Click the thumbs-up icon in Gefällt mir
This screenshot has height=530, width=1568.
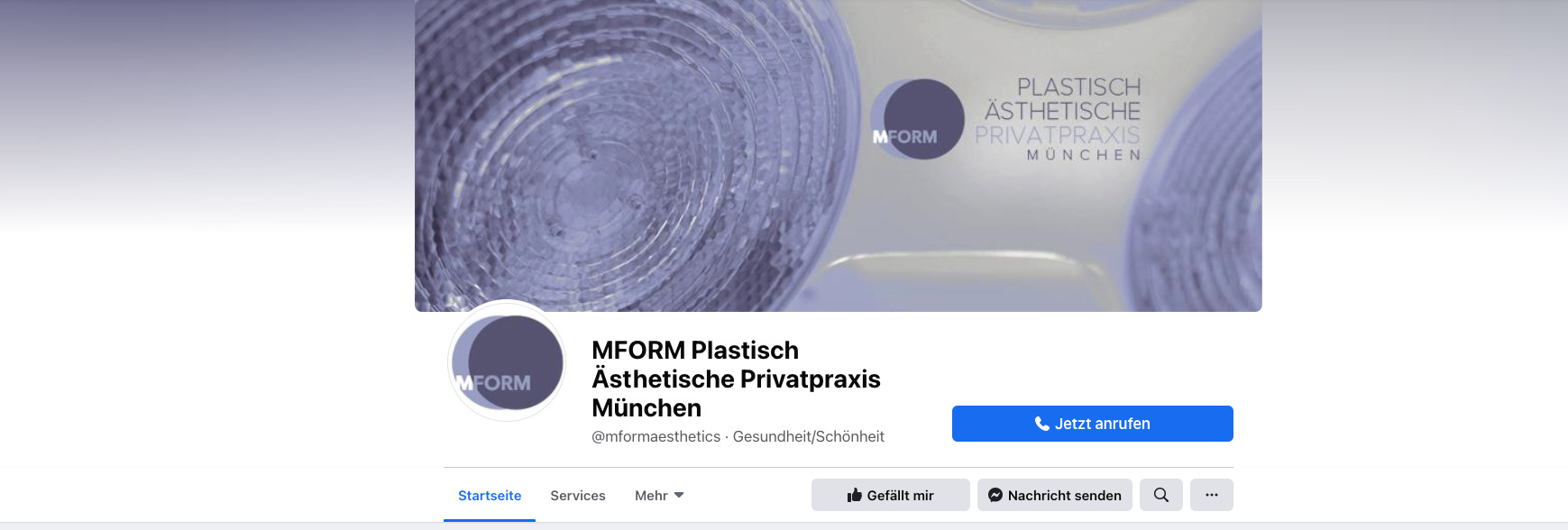(855, 495)
